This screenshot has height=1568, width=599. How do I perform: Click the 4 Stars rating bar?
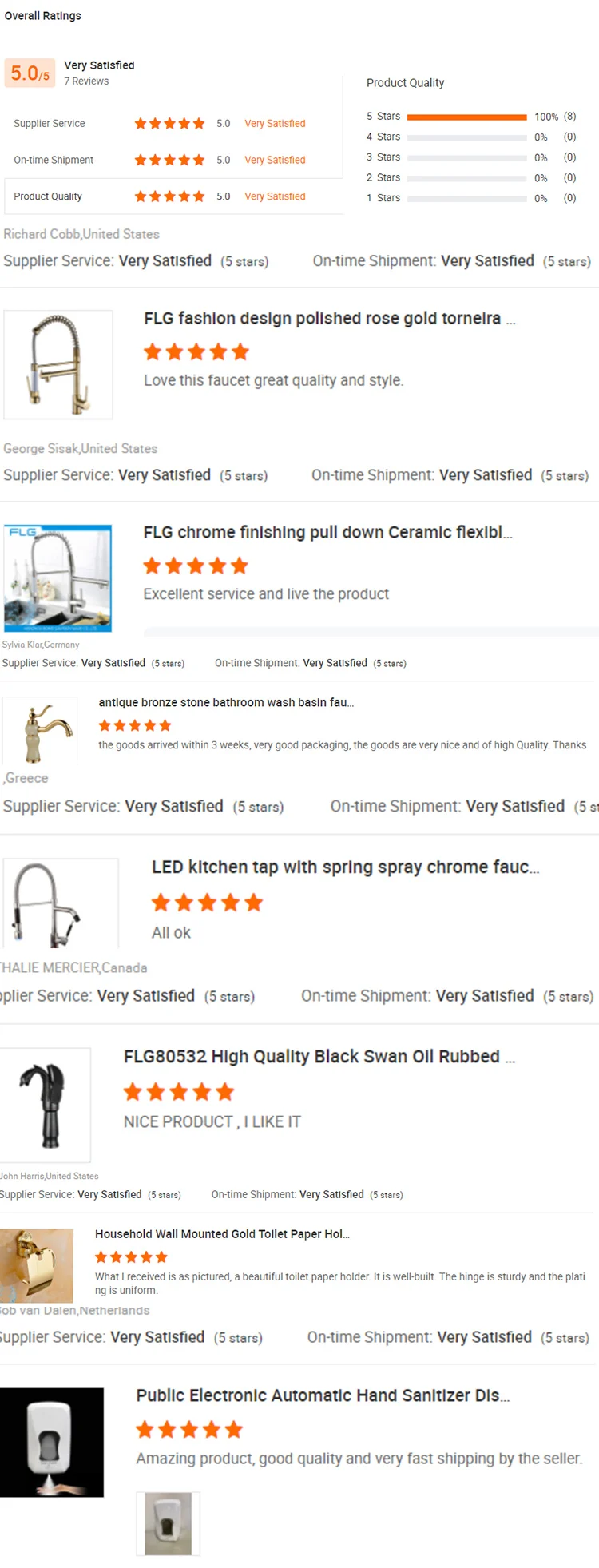[466, 137]
